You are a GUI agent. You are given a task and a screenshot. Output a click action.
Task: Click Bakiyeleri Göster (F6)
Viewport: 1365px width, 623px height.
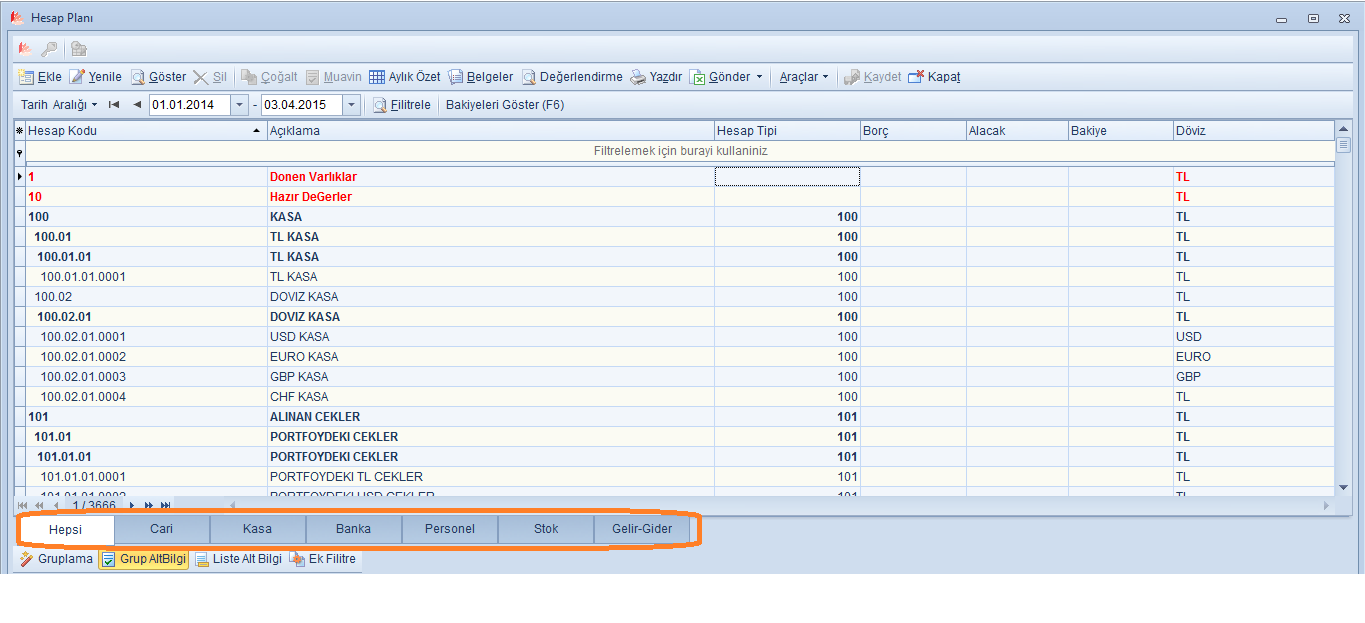tap(505, 105)
